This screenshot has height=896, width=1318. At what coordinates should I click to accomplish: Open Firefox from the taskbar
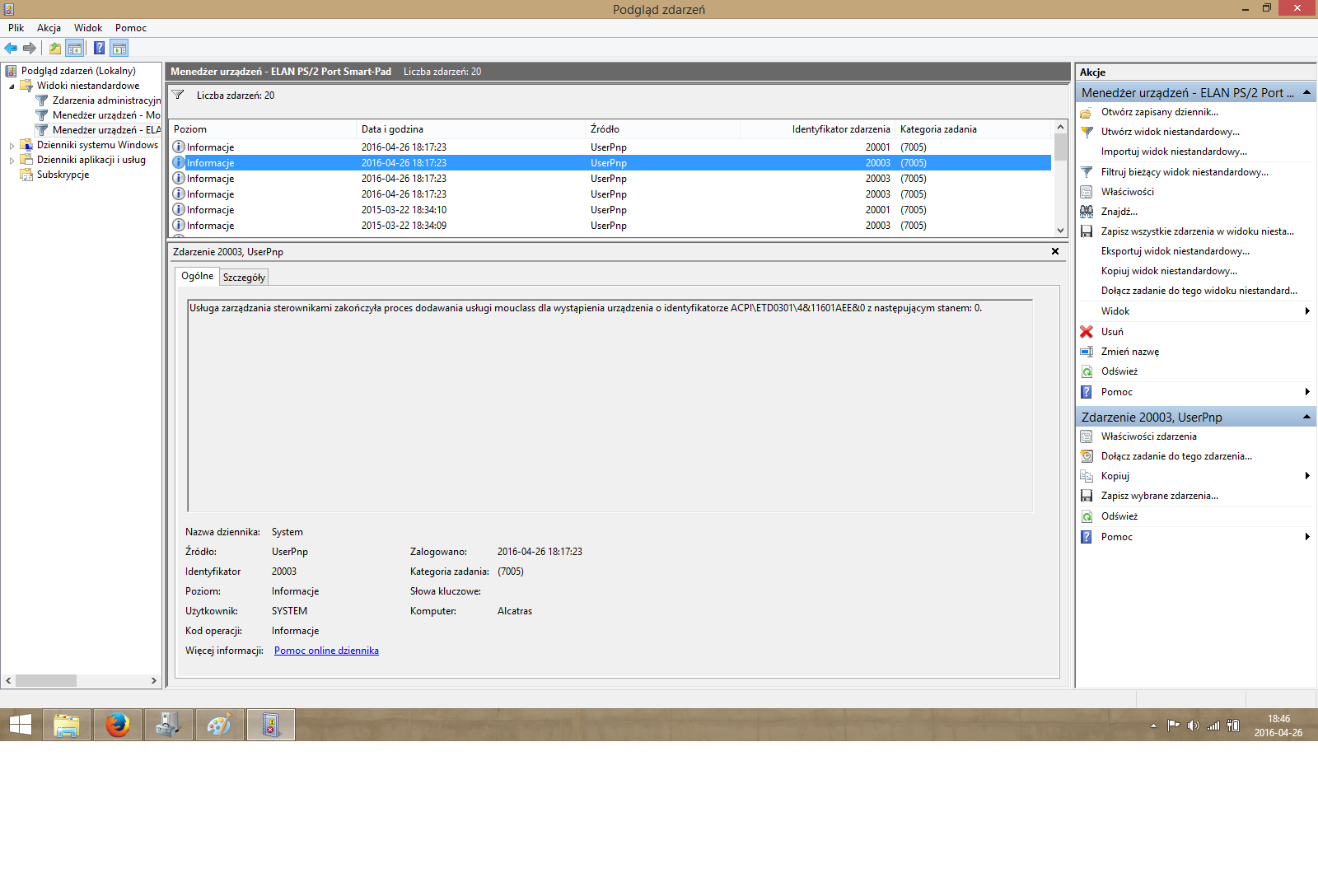coord(118,725)
